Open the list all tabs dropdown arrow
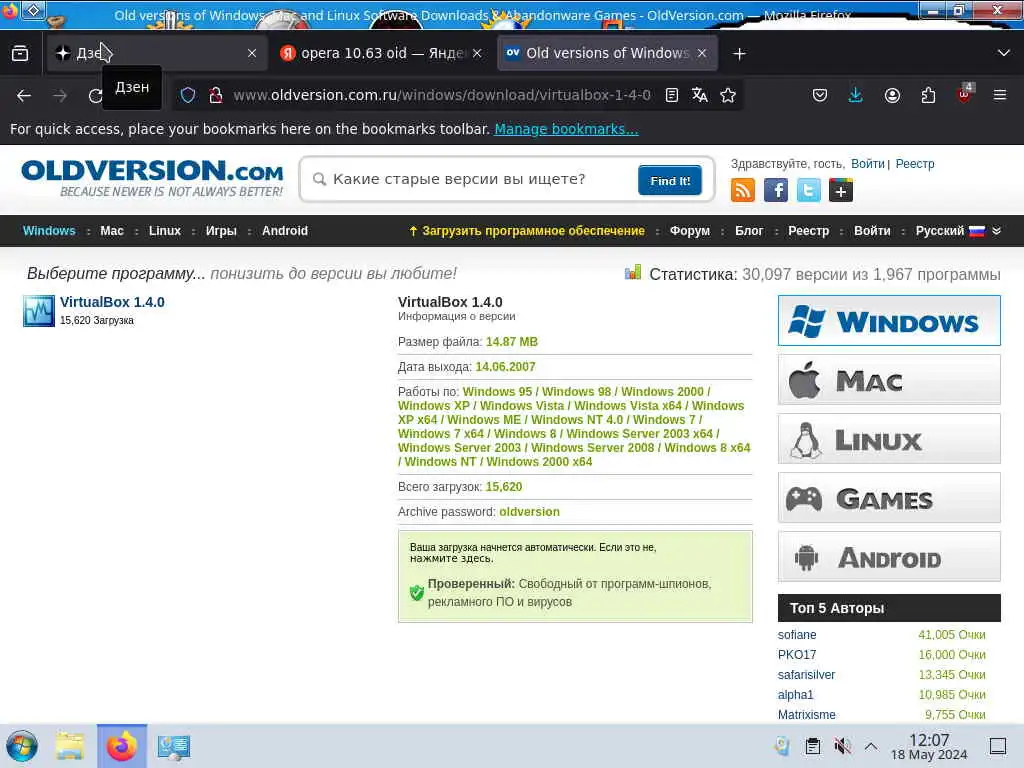The height and width of the screenshot is (768, 1024). pyautogui.click(x=1004, y=54)
